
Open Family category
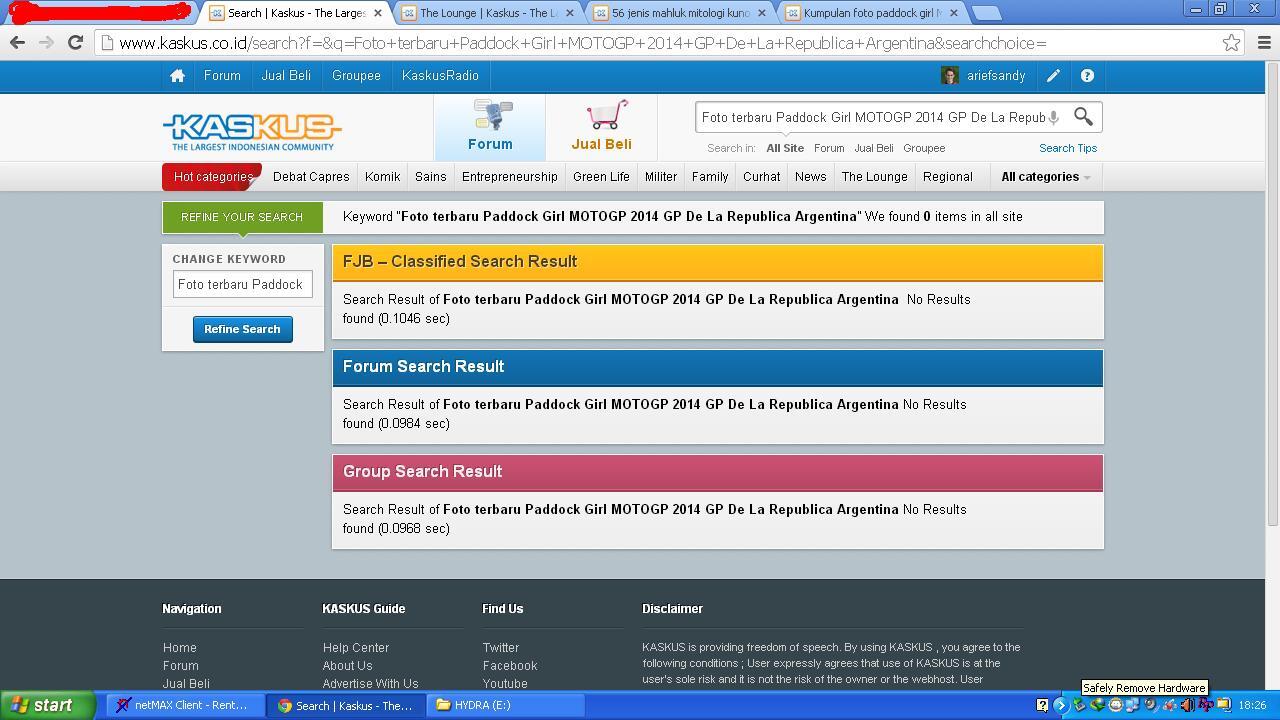710,177
